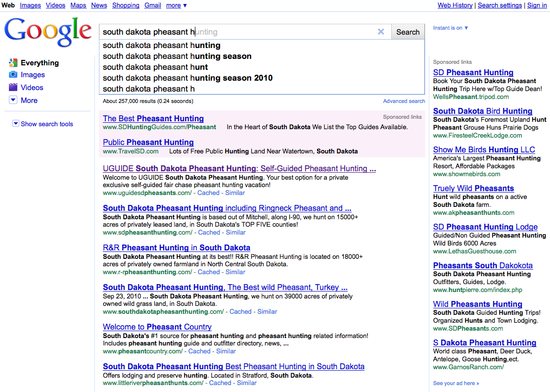Screen dimensions: 550x392
Task: Click the Images camera icon in sidebar
Action: [13, 75]
